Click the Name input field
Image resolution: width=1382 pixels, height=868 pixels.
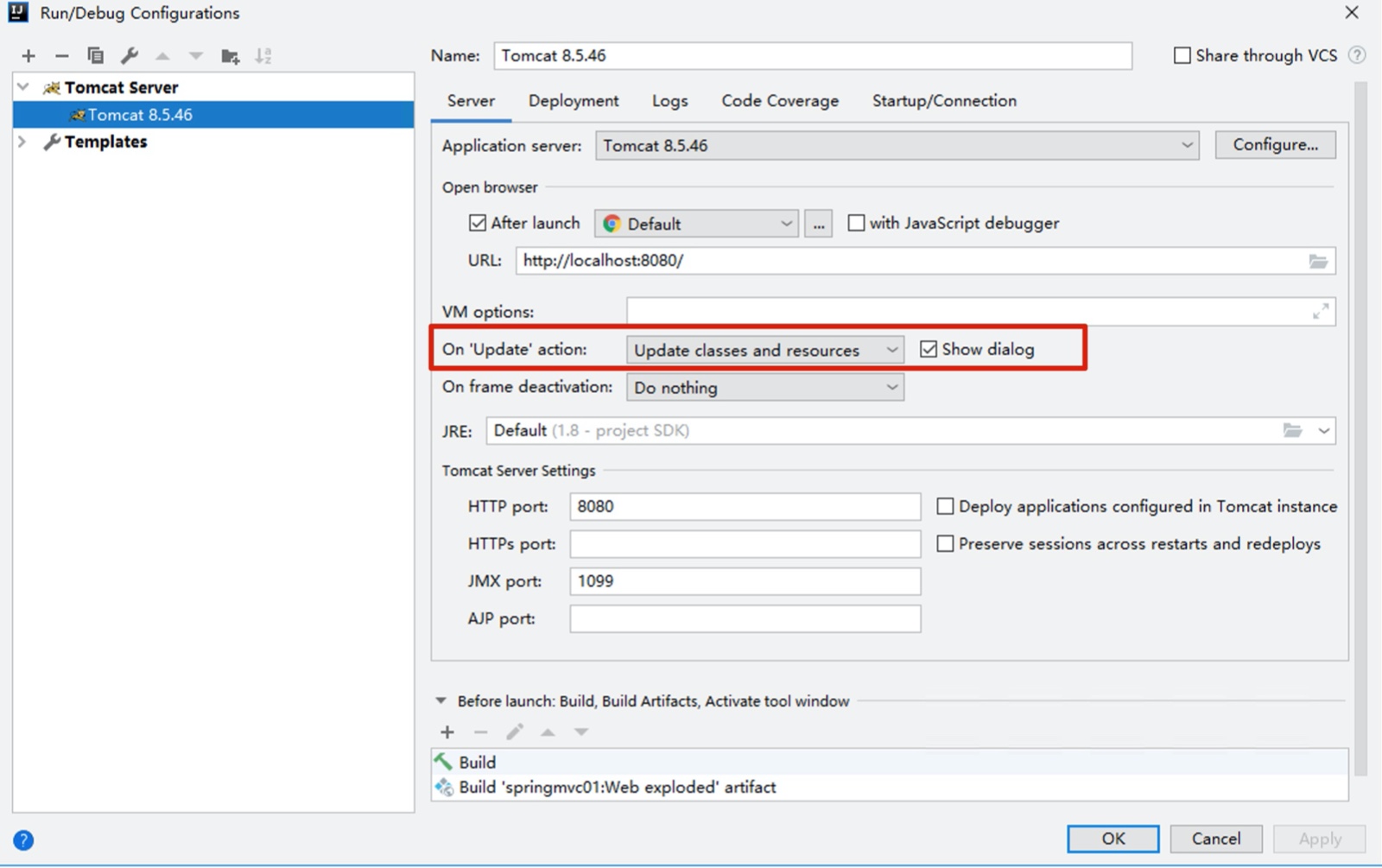813,55
